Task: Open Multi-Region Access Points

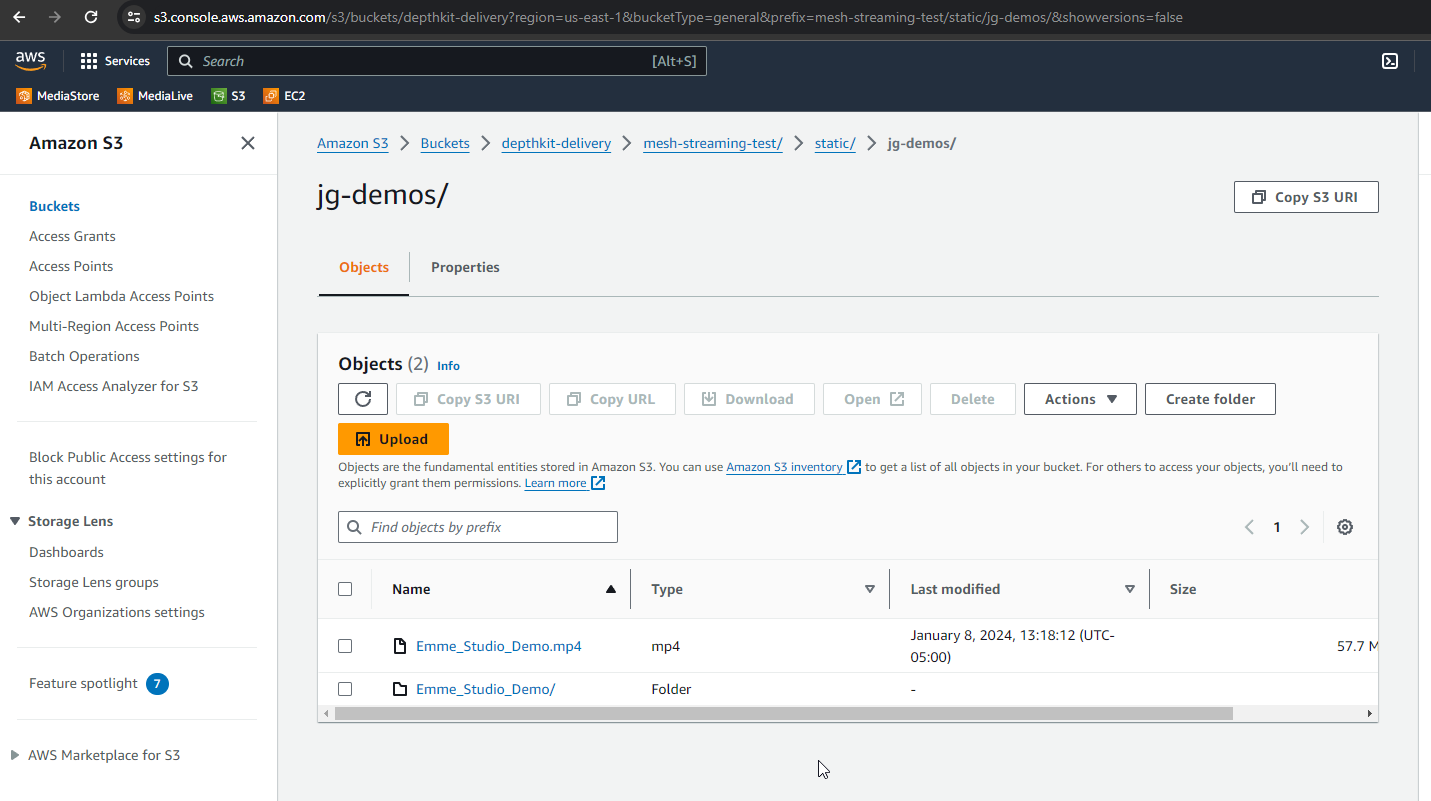Action: click(114, 326)
